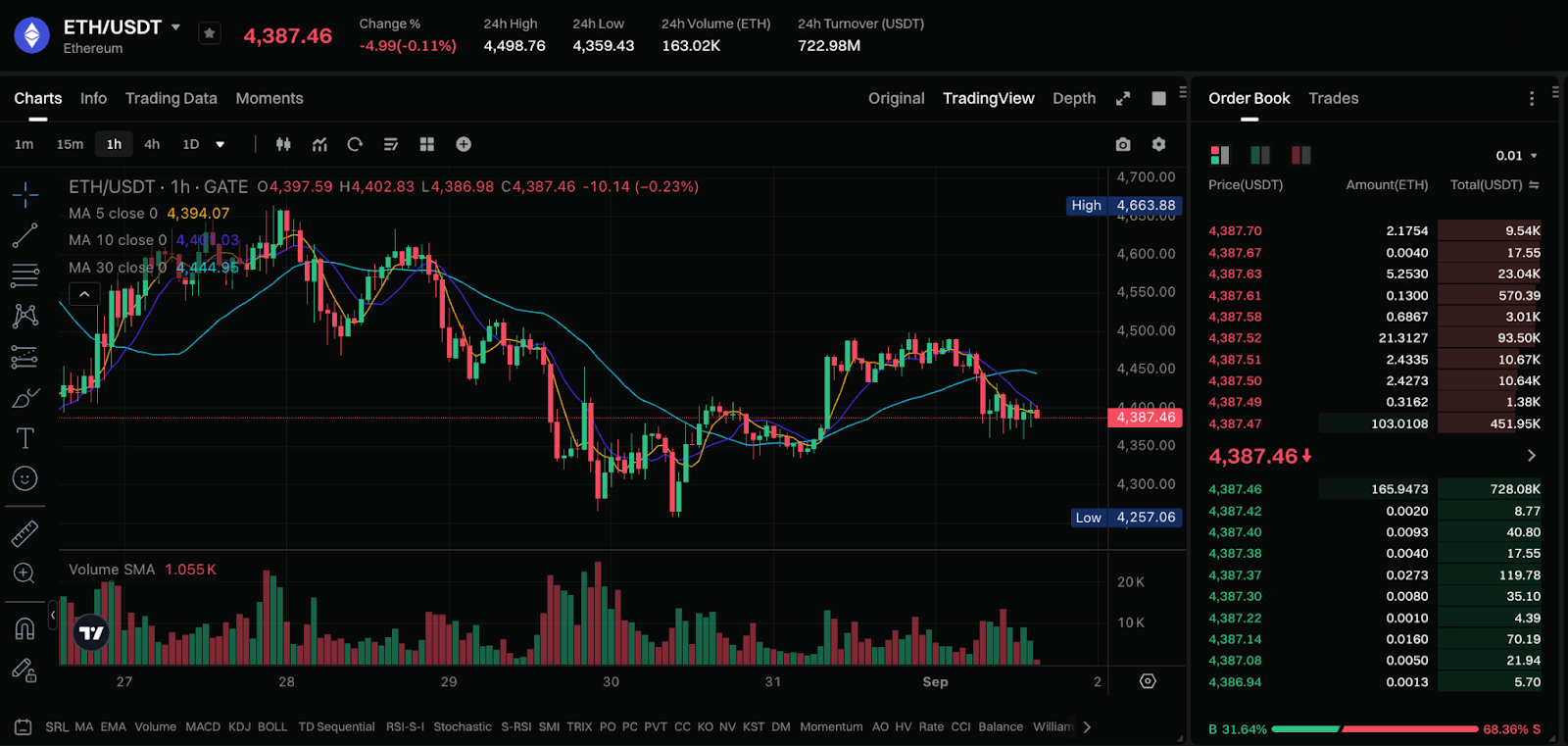Take a chart snapshot with camera icon

[1123, 144]
